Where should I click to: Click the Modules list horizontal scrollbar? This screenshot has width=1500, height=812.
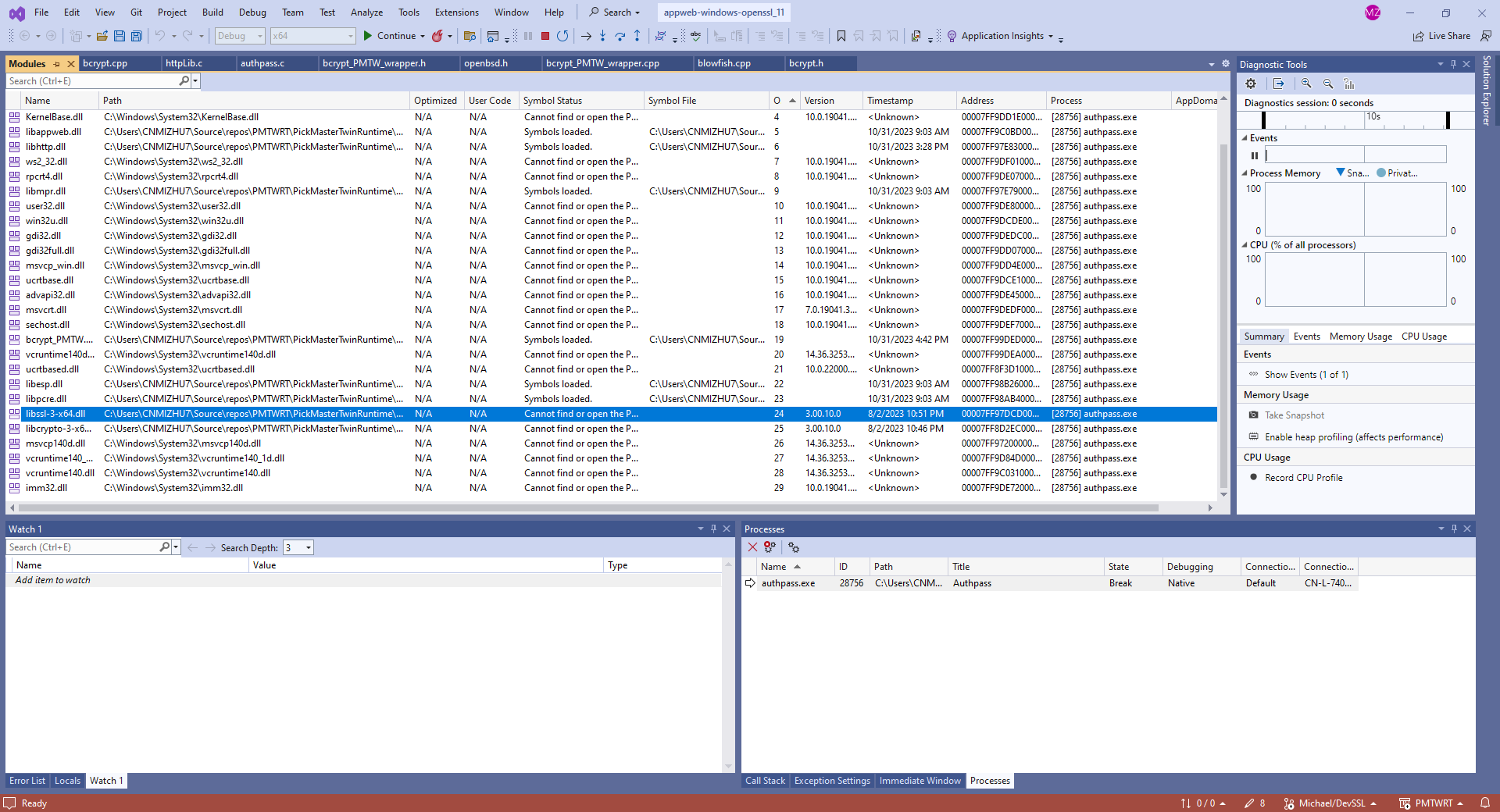click(587, 507)
